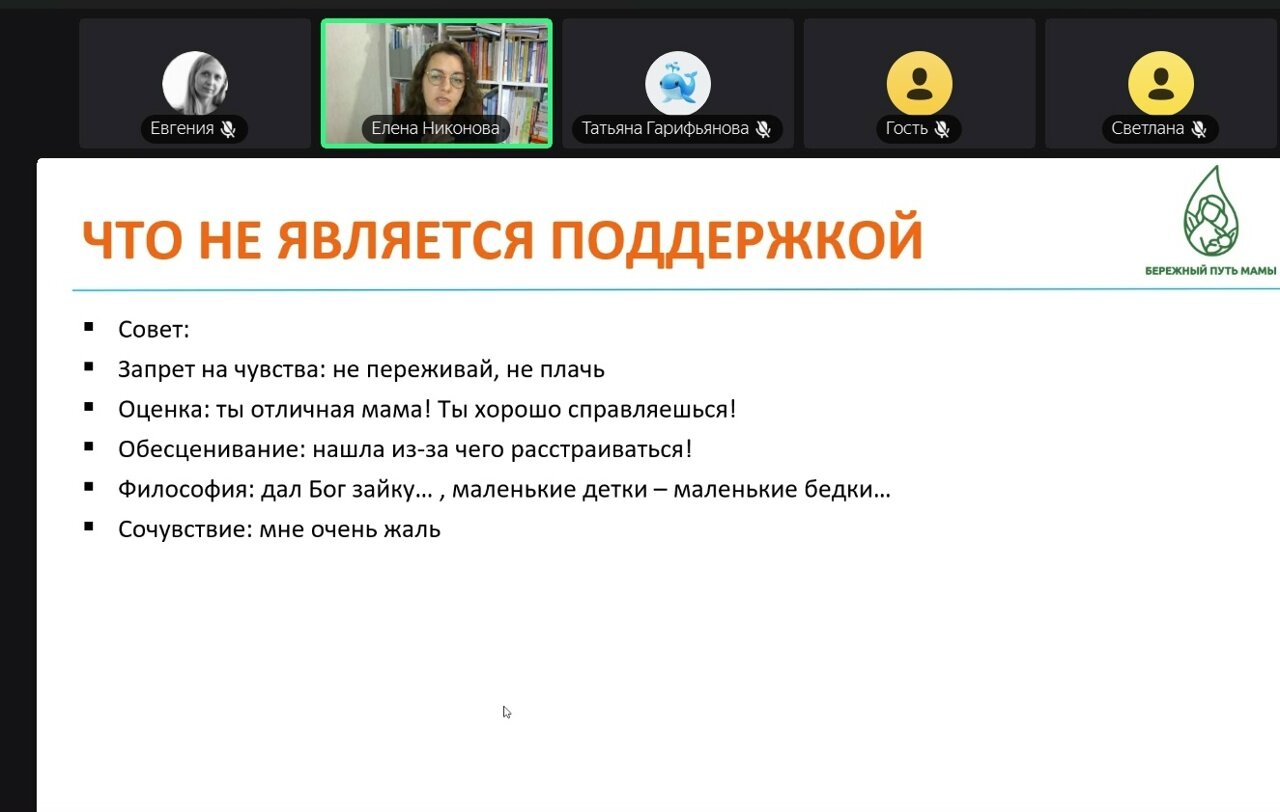
Task: Click the Евгения name label
Action: tap(181, 129)
